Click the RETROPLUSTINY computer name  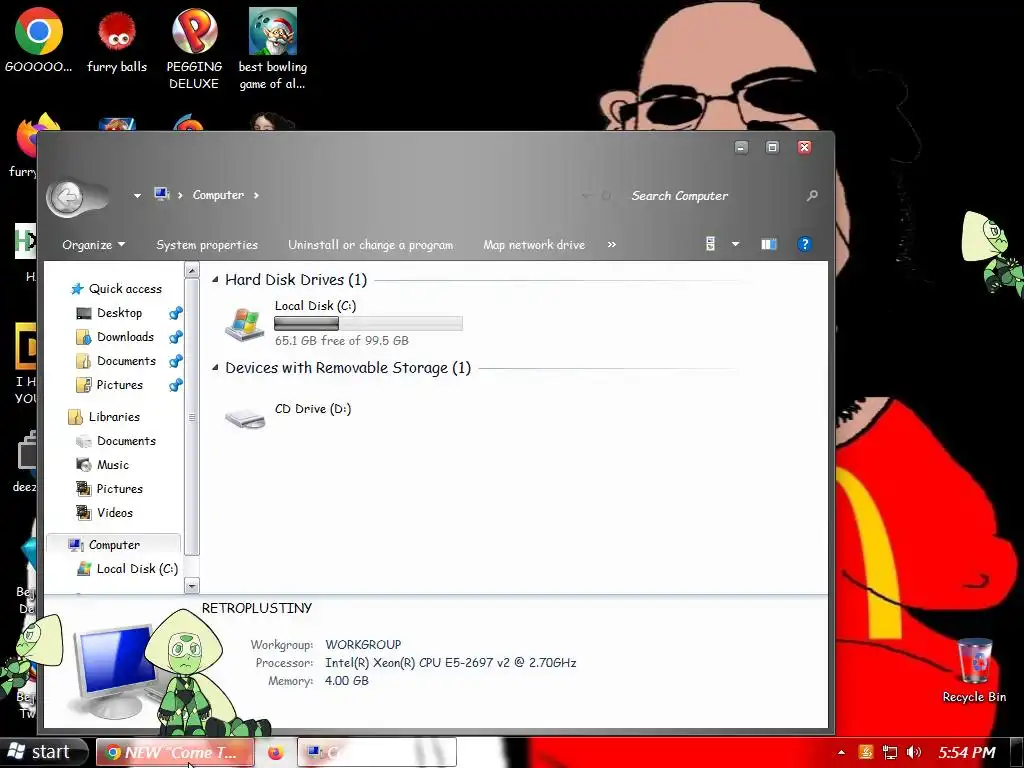click(x=257, y=608)
